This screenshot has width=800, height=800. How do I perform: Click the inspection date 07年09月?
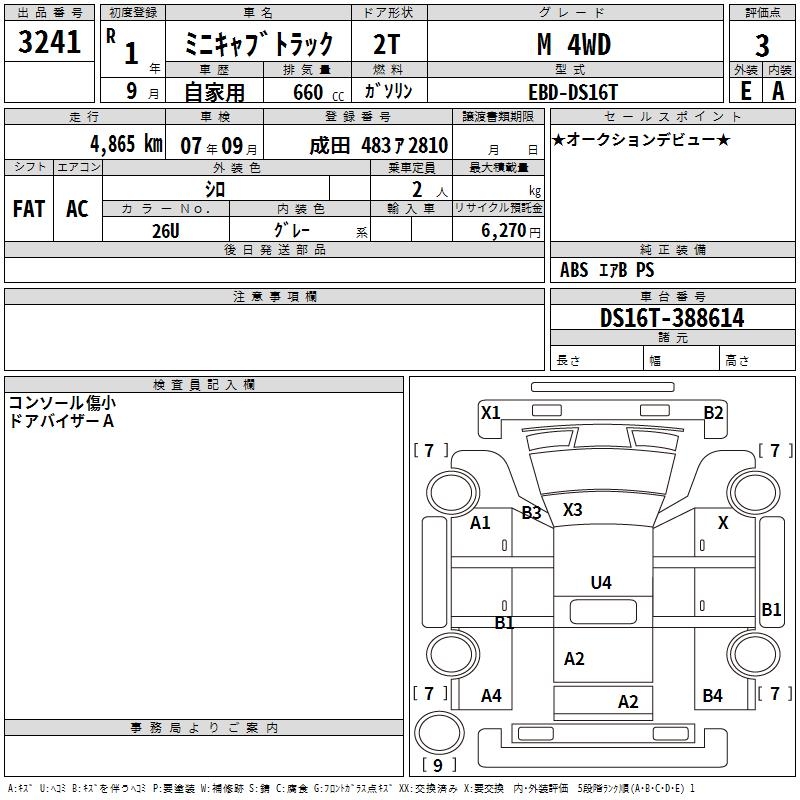point(218,146)
